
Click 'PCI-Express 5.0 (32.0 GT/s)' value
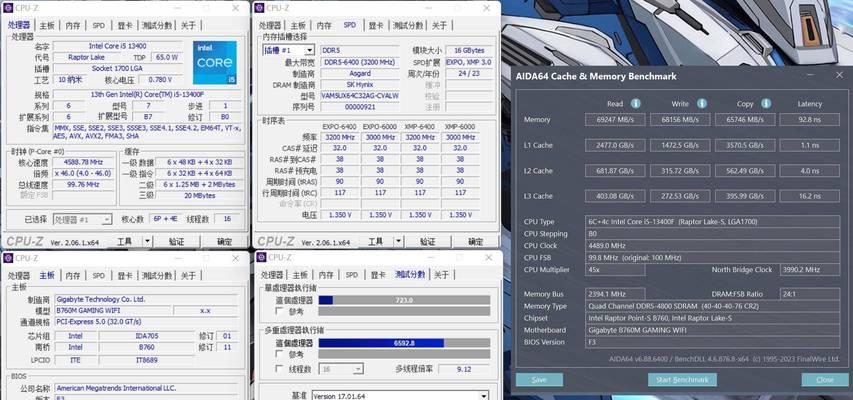point(146,322)
